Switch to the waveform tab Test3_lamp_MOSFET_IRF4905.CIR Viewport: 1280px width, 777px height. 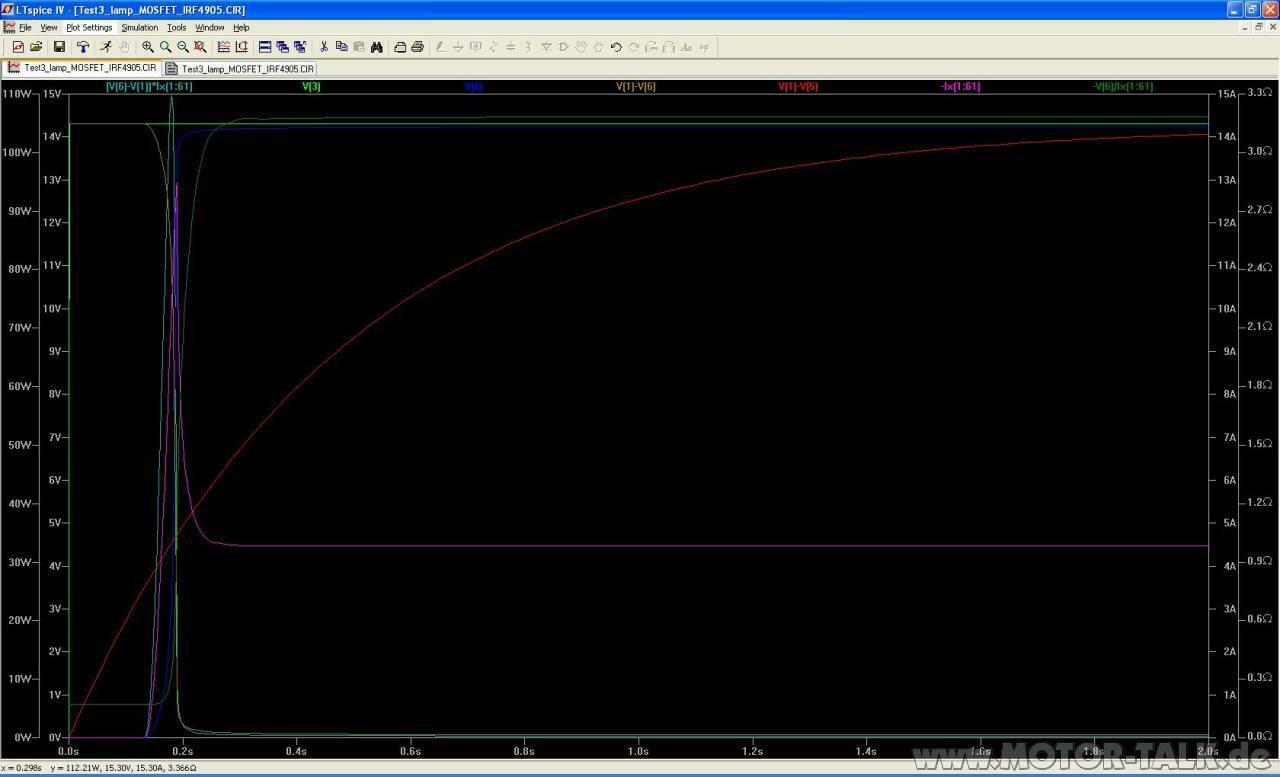coord(82,68)
